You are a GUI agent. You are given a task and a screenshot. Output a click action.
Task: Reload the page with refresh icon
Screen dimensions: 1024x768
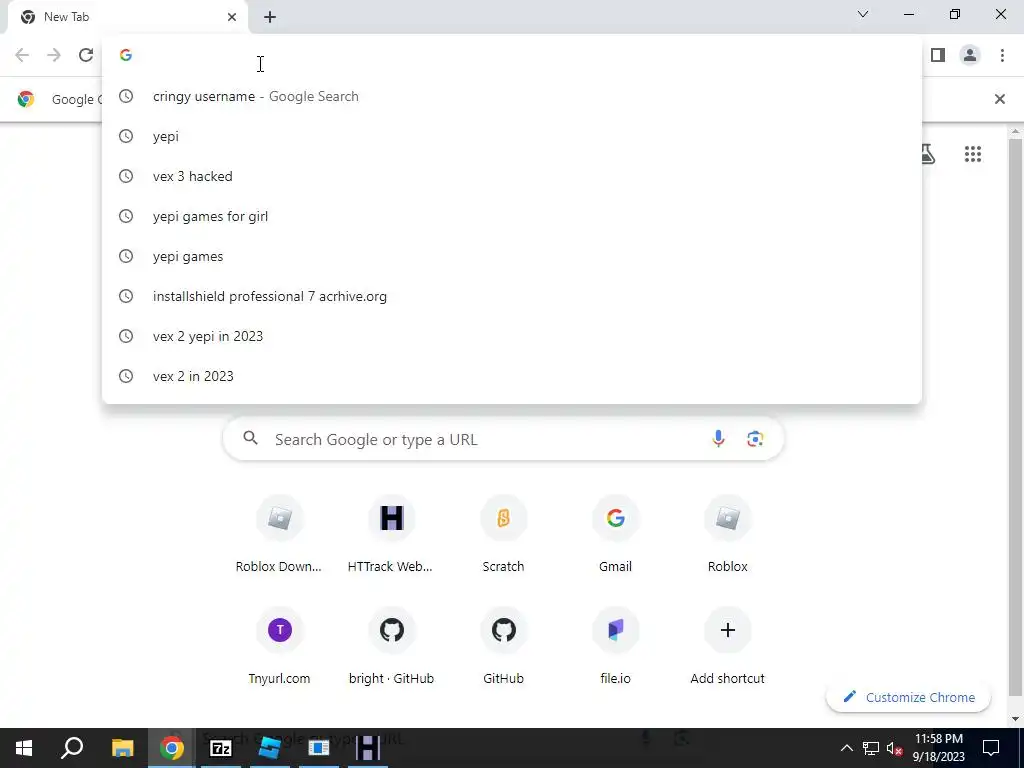[86, 55]
